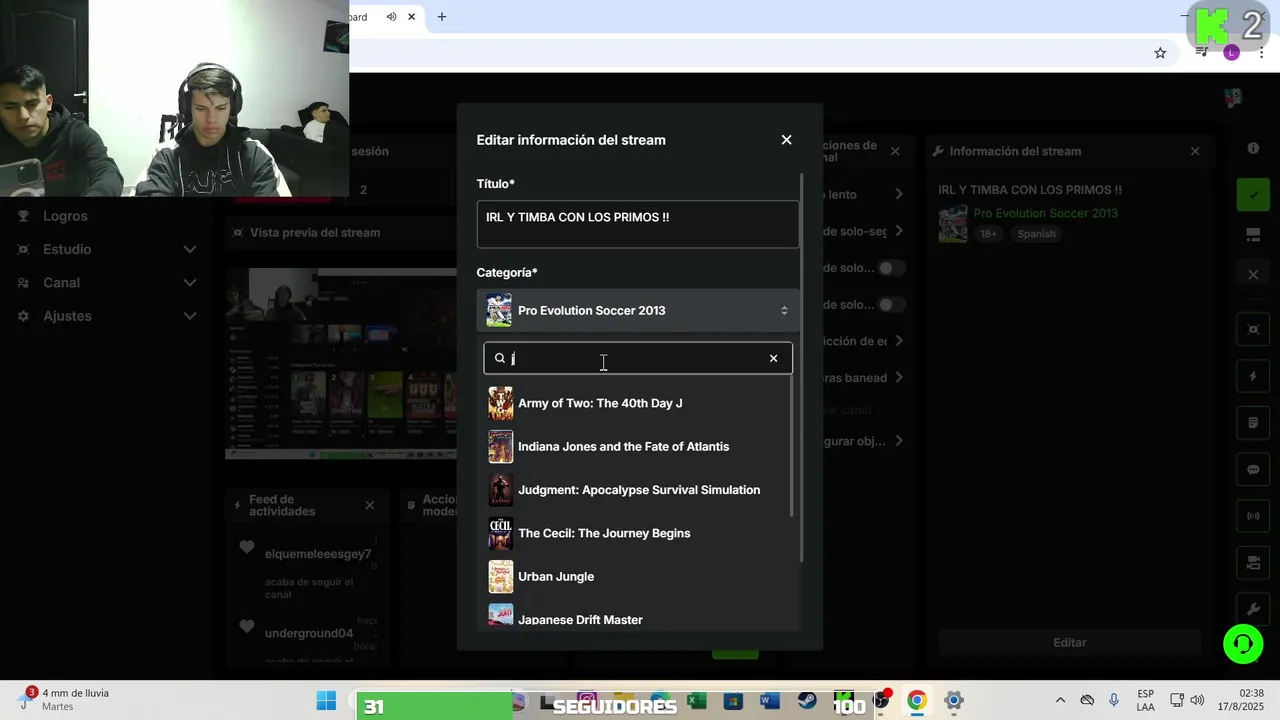This screenshot has height=720, width=1280.
Task: Click Army of Two game cover thumbnail
Action: click(x=500, y=403)
